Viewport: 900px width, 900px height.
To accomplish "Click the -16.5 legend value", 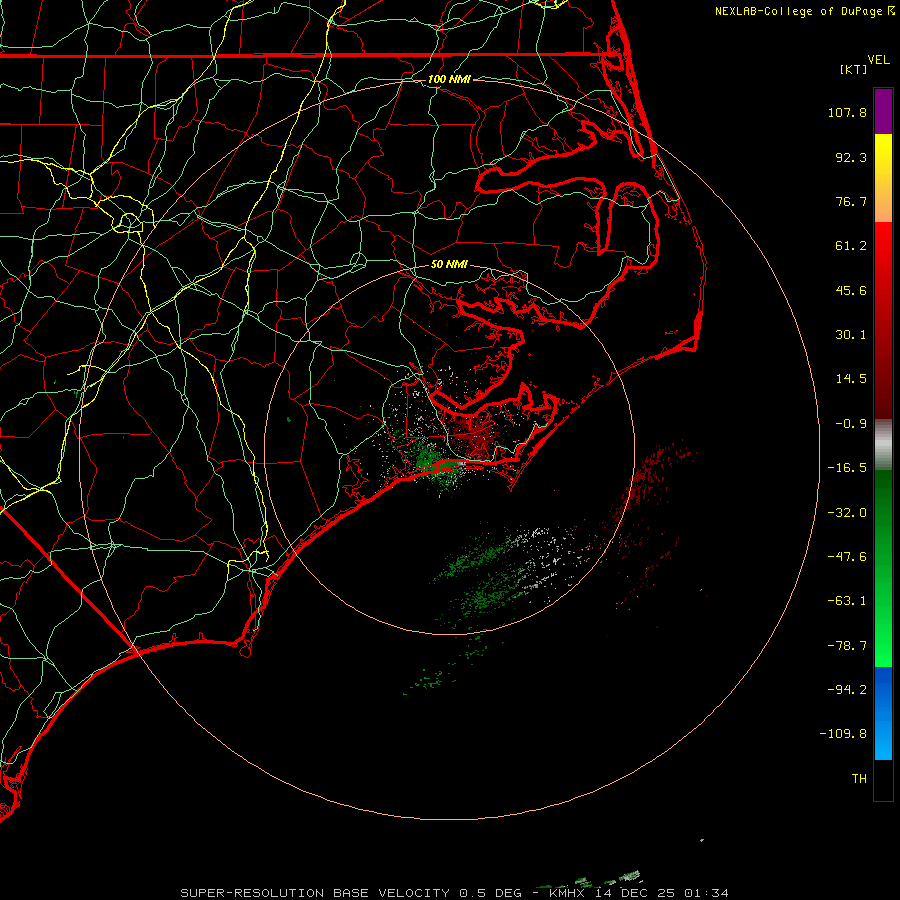I will [x=847, y=468].
